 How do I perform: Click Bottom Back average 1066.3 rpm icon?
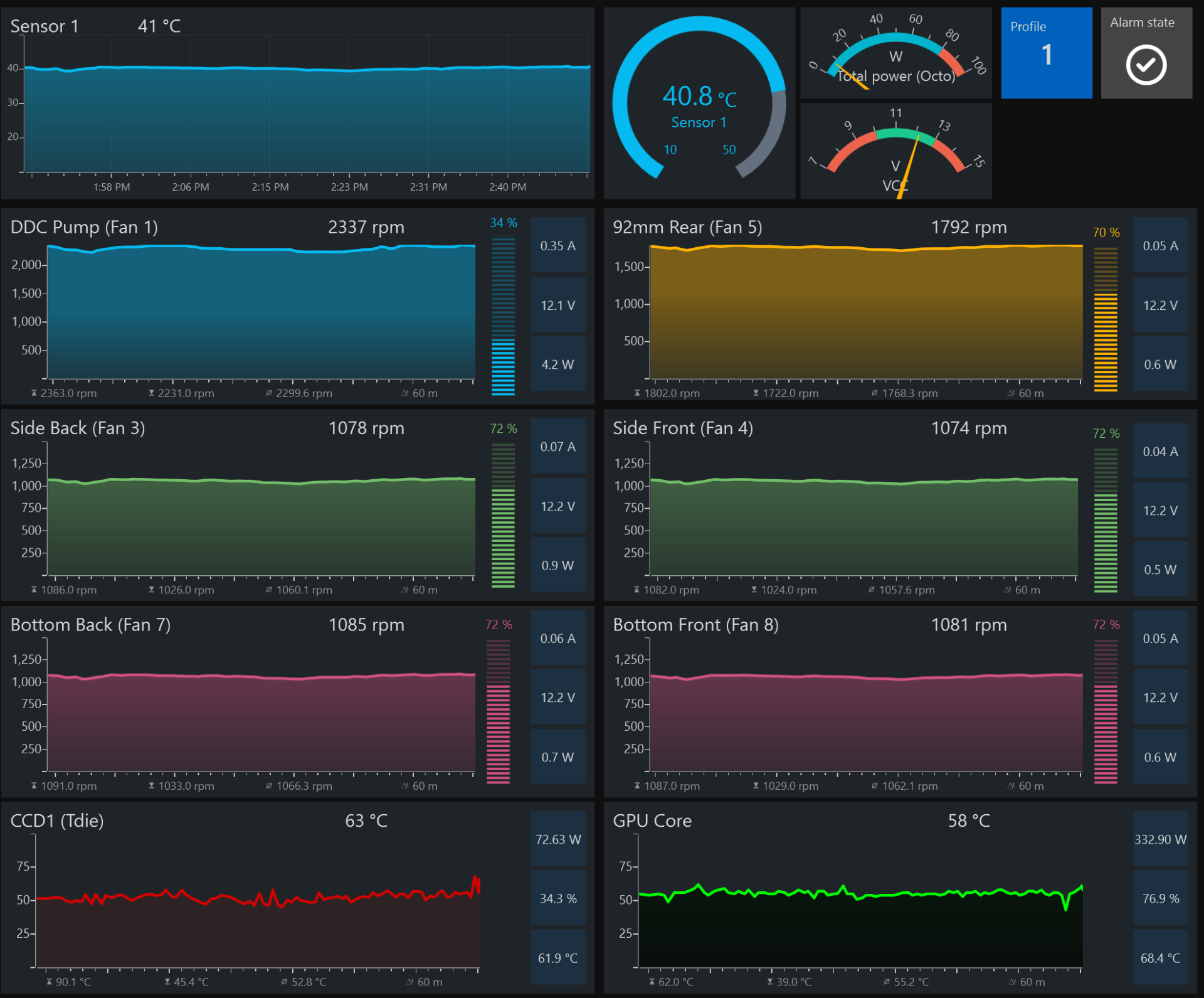click(269, 786)
